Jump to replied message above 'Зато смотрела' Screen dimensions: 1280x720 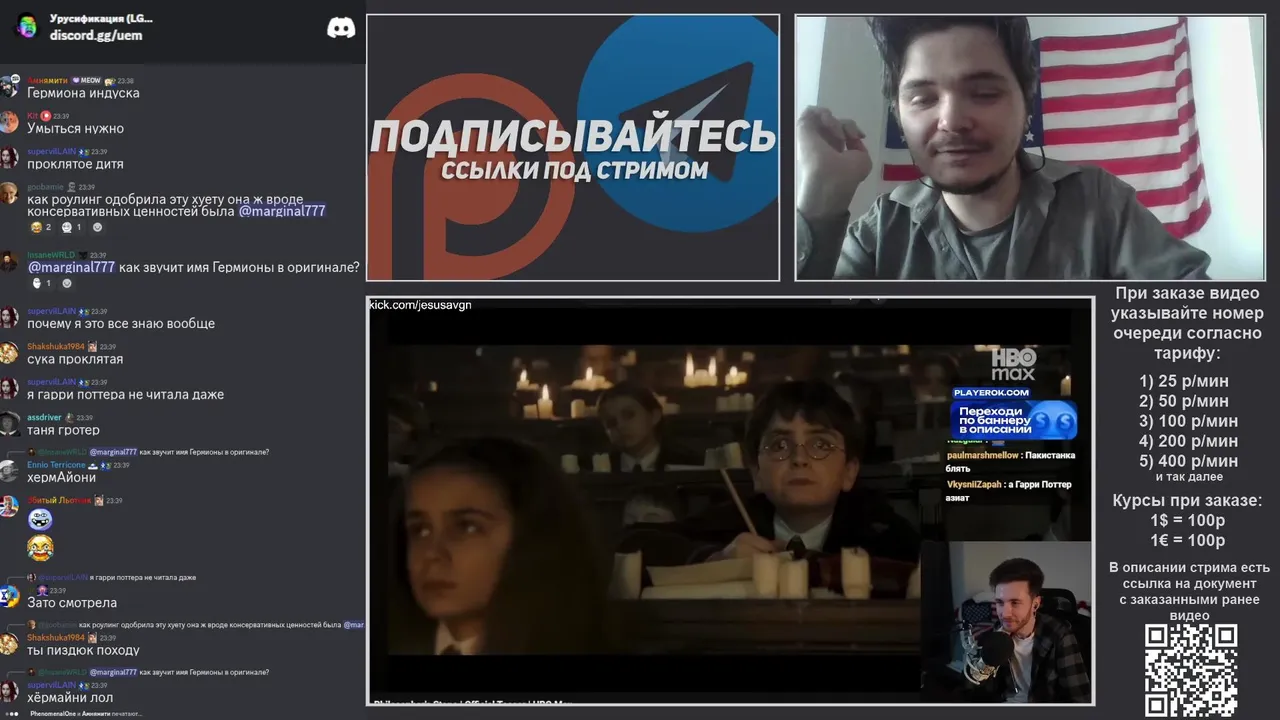click(x=112, y=577)
